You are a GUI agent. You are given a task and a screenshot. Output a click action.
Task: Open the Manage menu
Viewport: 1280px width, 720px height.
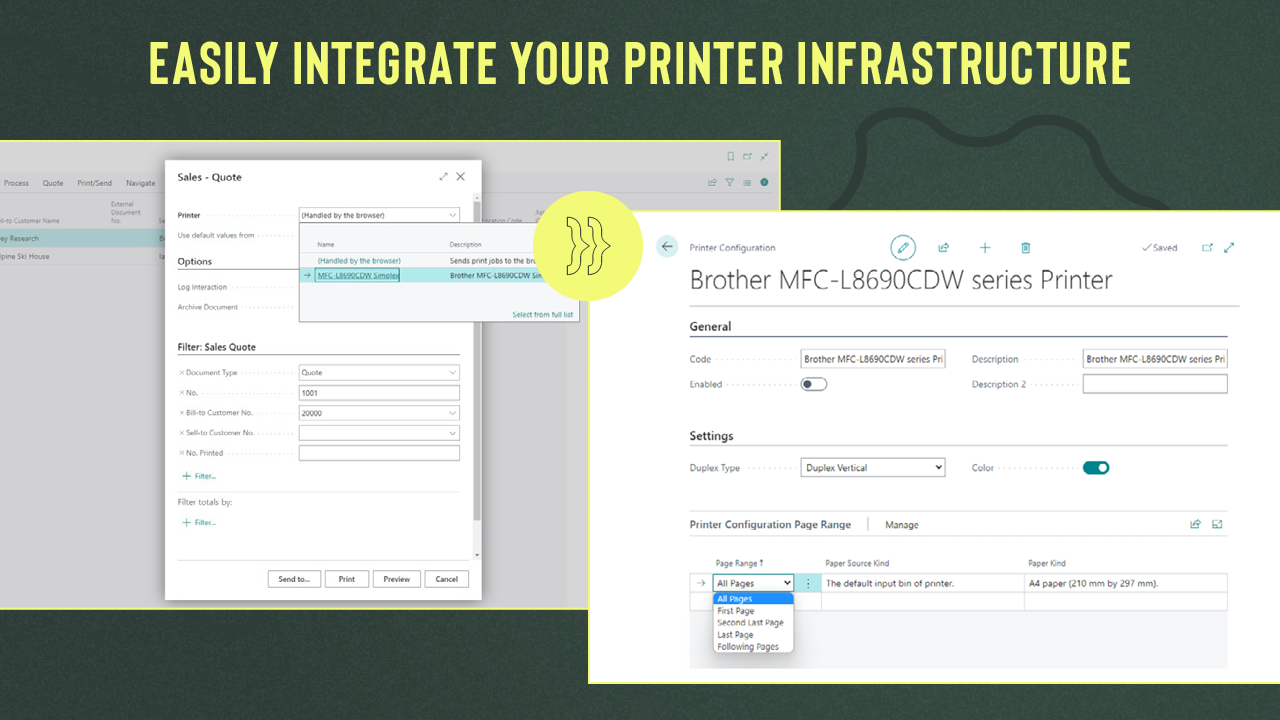click(901, 525)
